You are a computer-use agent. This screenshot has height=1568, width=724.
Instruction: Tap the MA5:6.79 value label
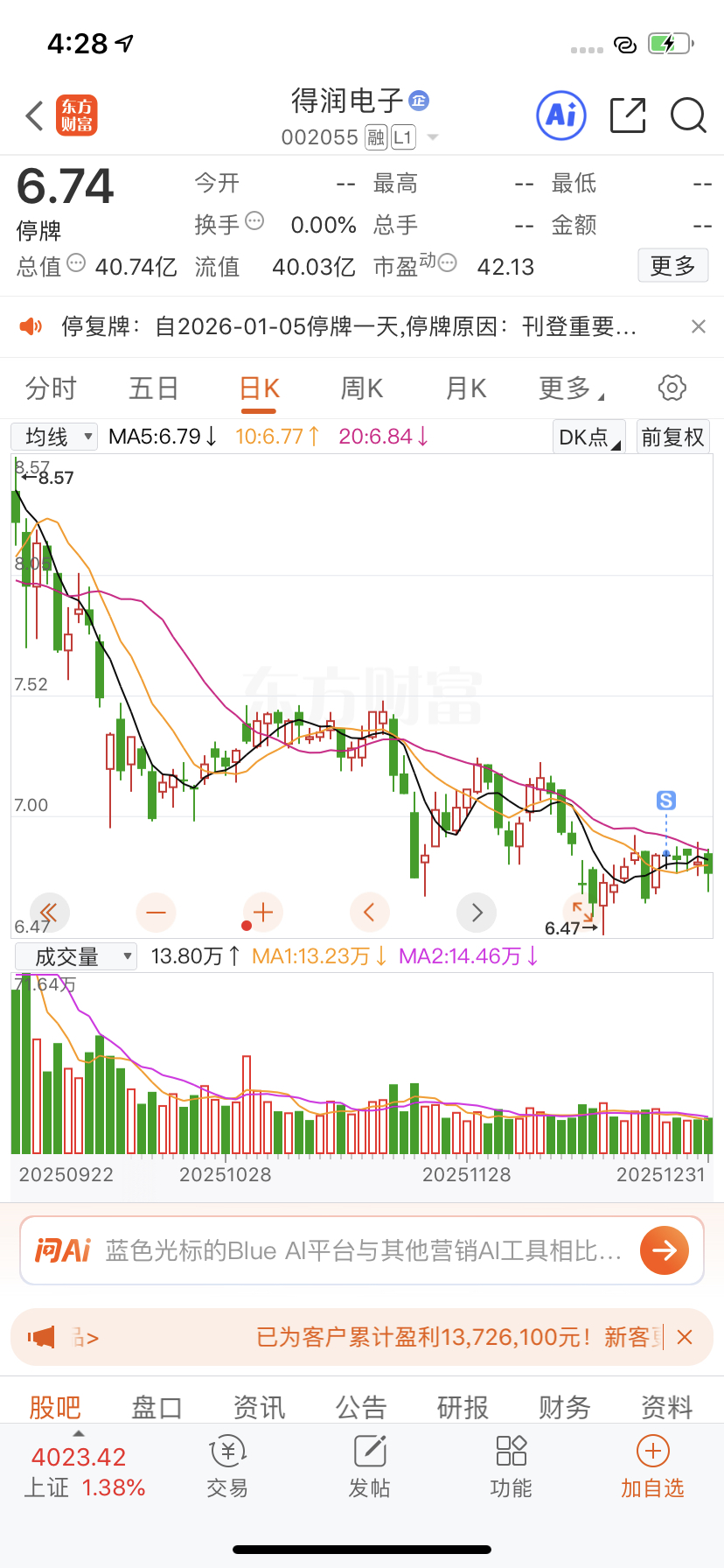point(163,436)
